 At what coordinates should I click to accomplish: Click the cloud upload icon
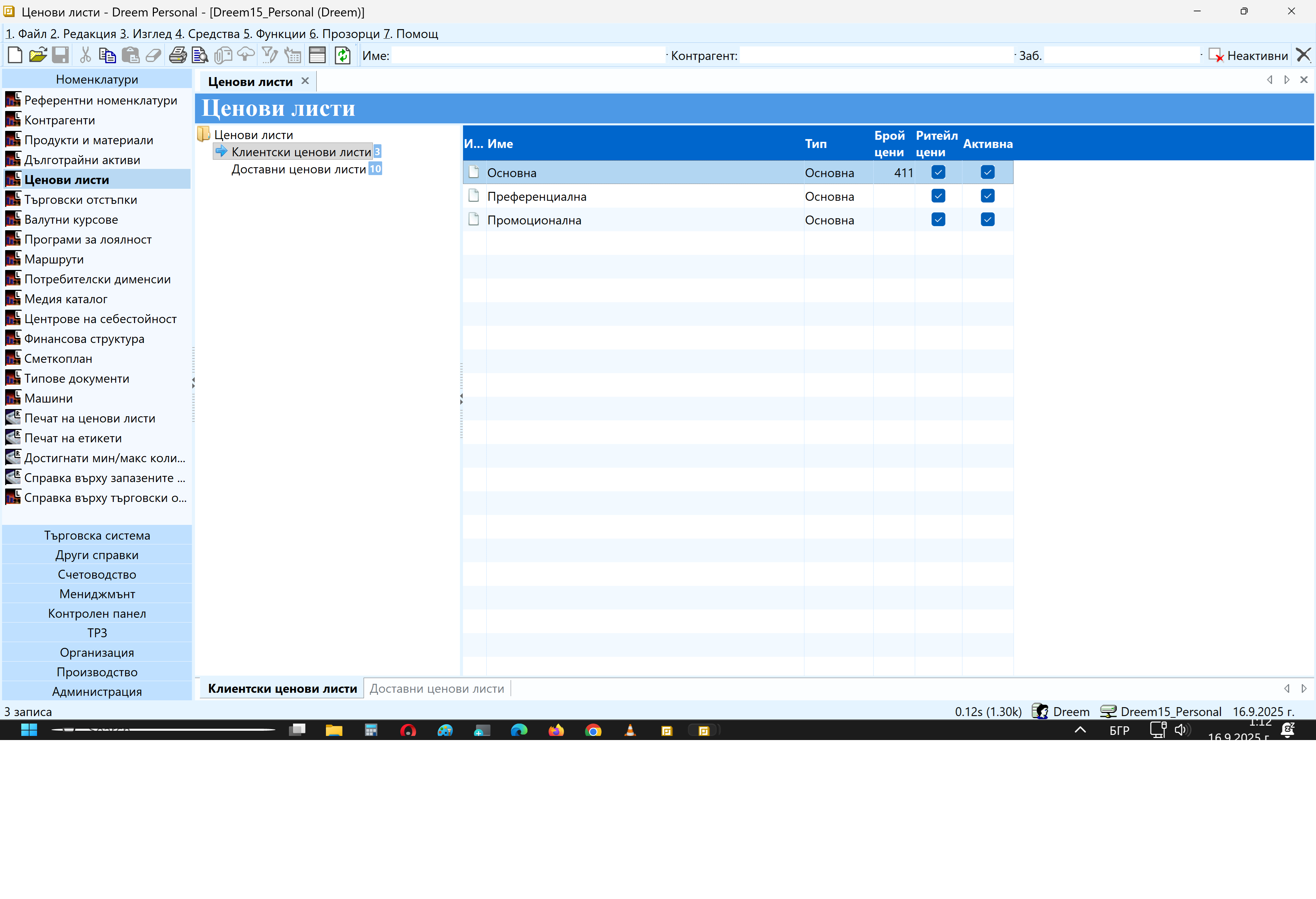pos(246,56)
